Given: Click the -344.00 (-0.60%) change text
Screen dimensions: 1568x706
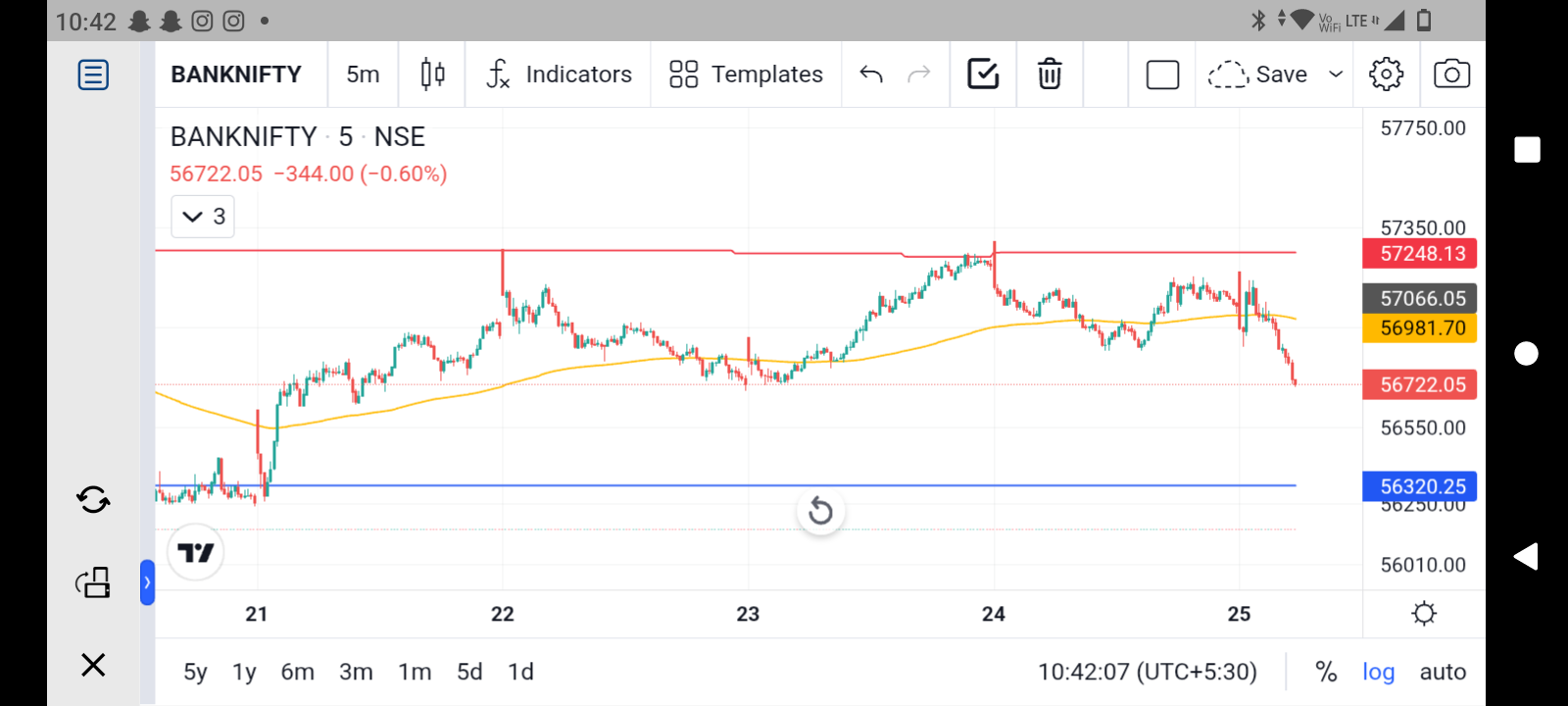Looking at the screenshot, I should (x=360, y=174).
